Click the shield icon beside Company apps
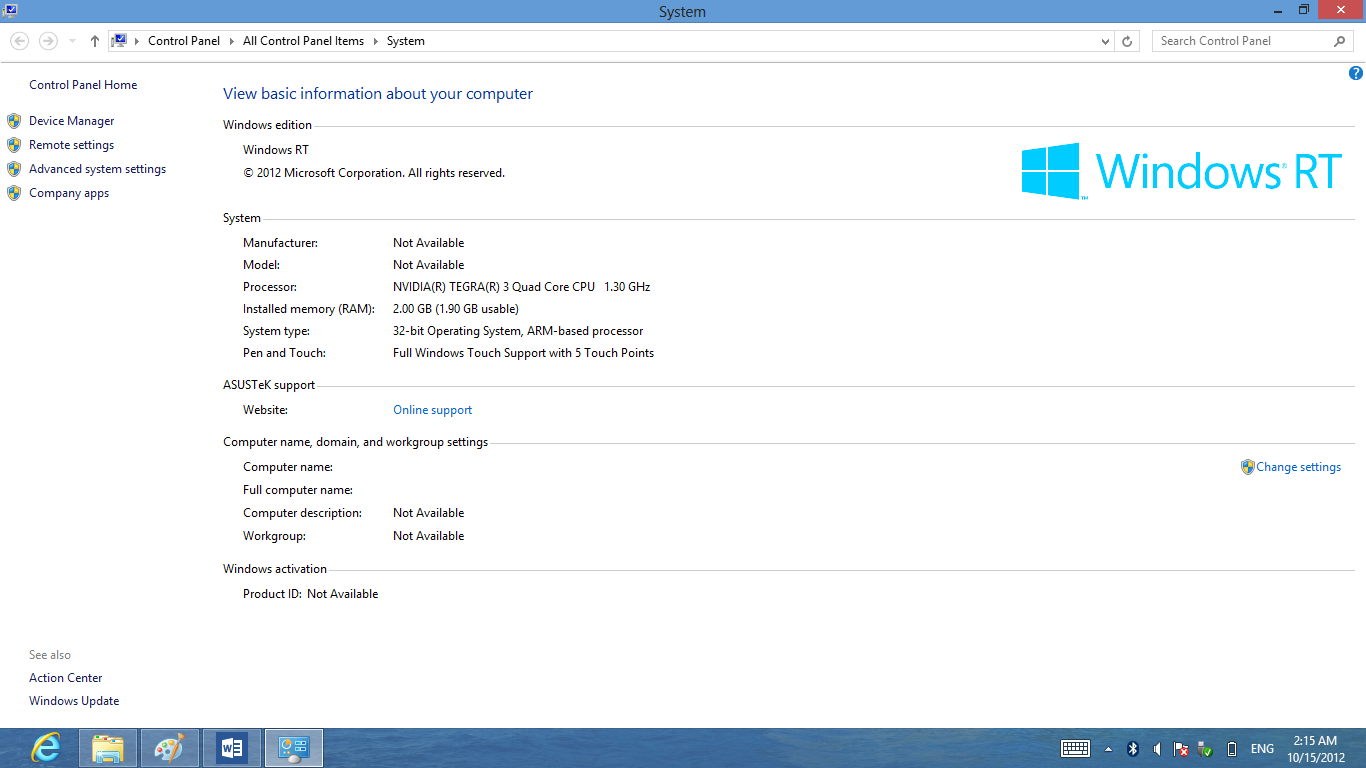Image resolution: width=1366 pixels, height=768 pixels. 14,193
